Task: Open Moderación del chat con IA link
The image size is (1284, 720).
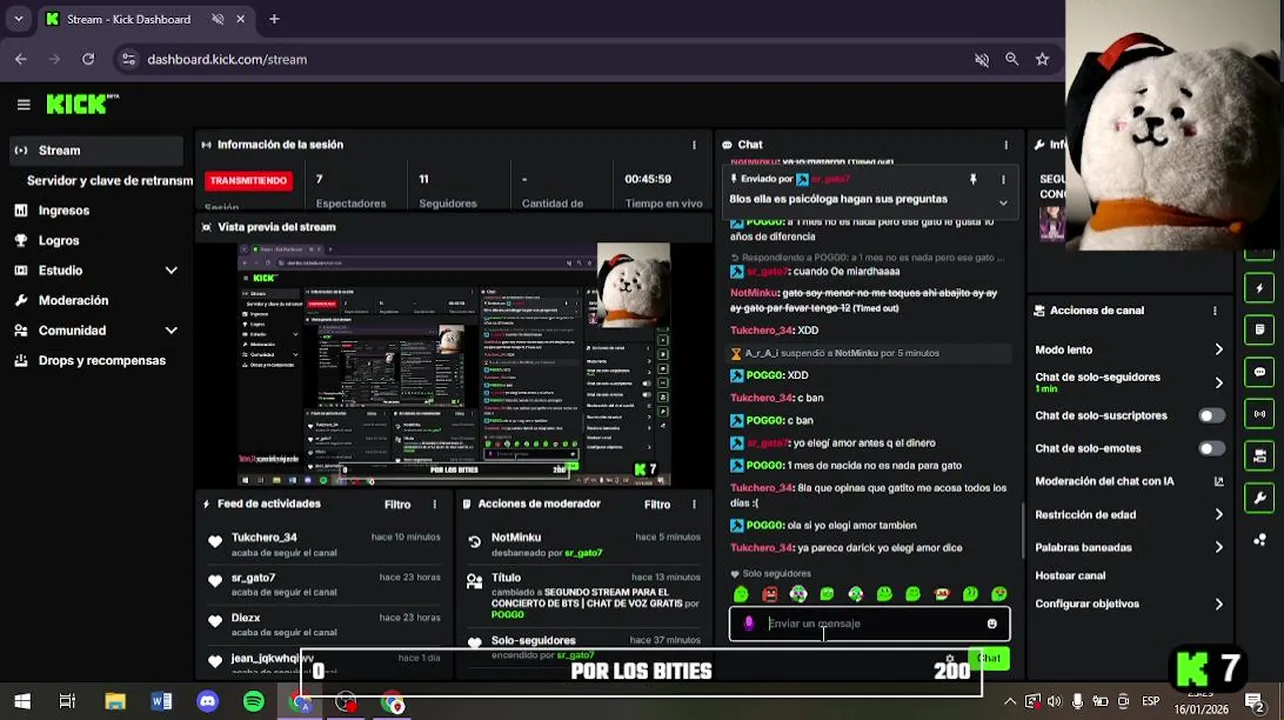Action: (x=1219, y=481)
